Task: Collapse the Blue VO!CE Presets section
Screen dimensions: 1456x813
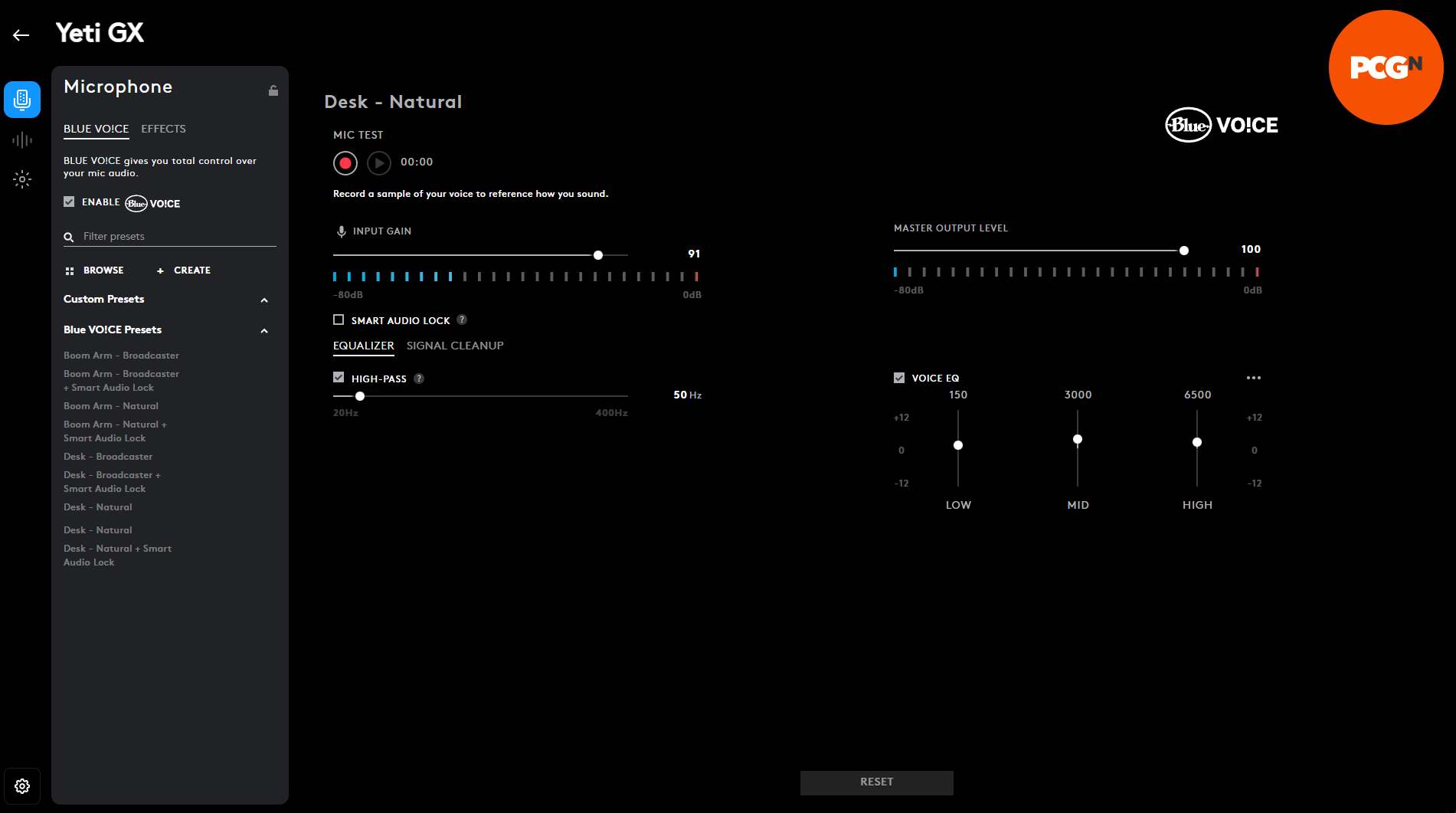Action: pos(264,330)
